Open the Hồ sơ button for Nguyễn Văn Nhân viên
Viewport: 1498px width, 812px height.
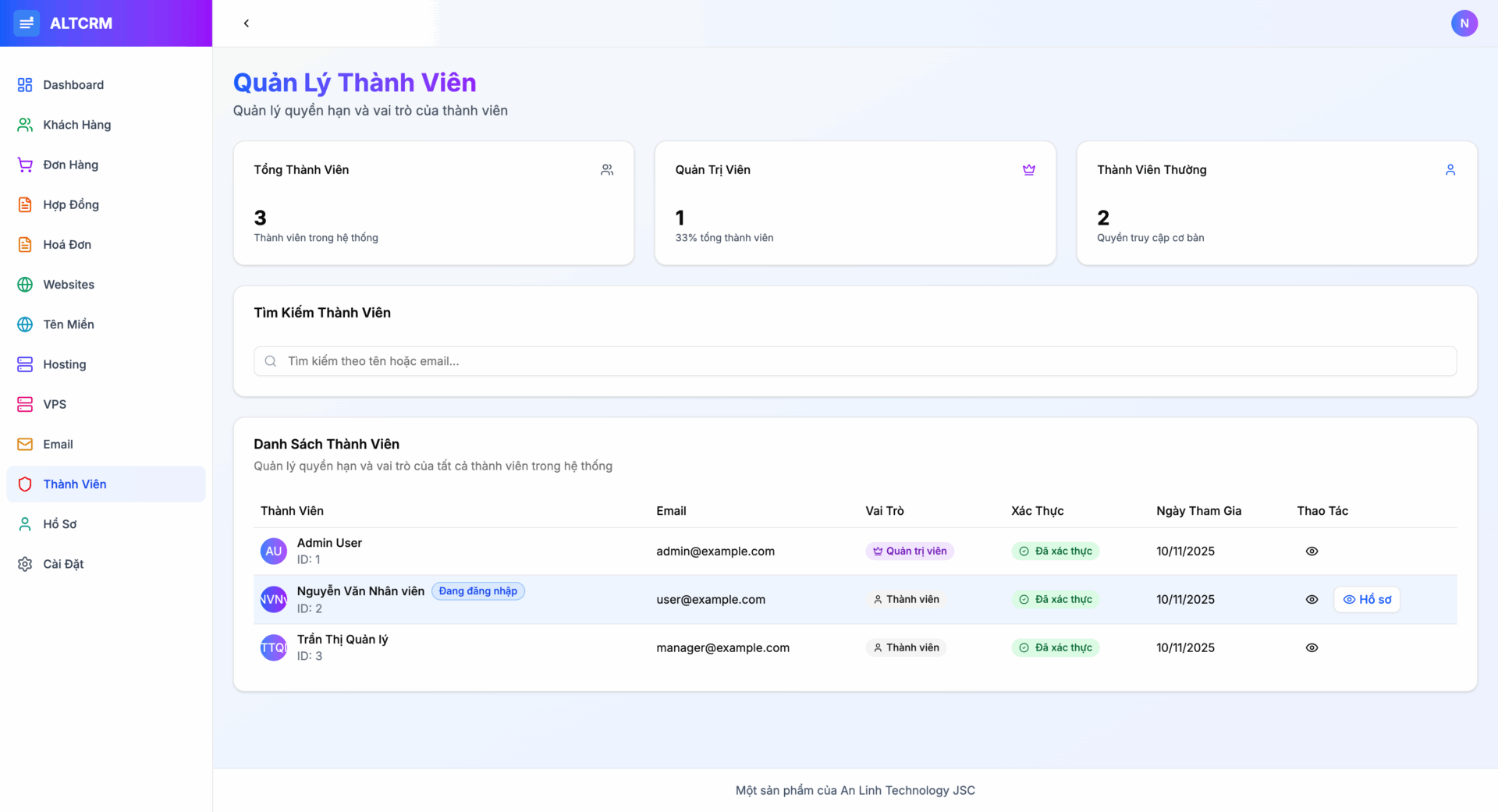click(x=1366, y=599)
